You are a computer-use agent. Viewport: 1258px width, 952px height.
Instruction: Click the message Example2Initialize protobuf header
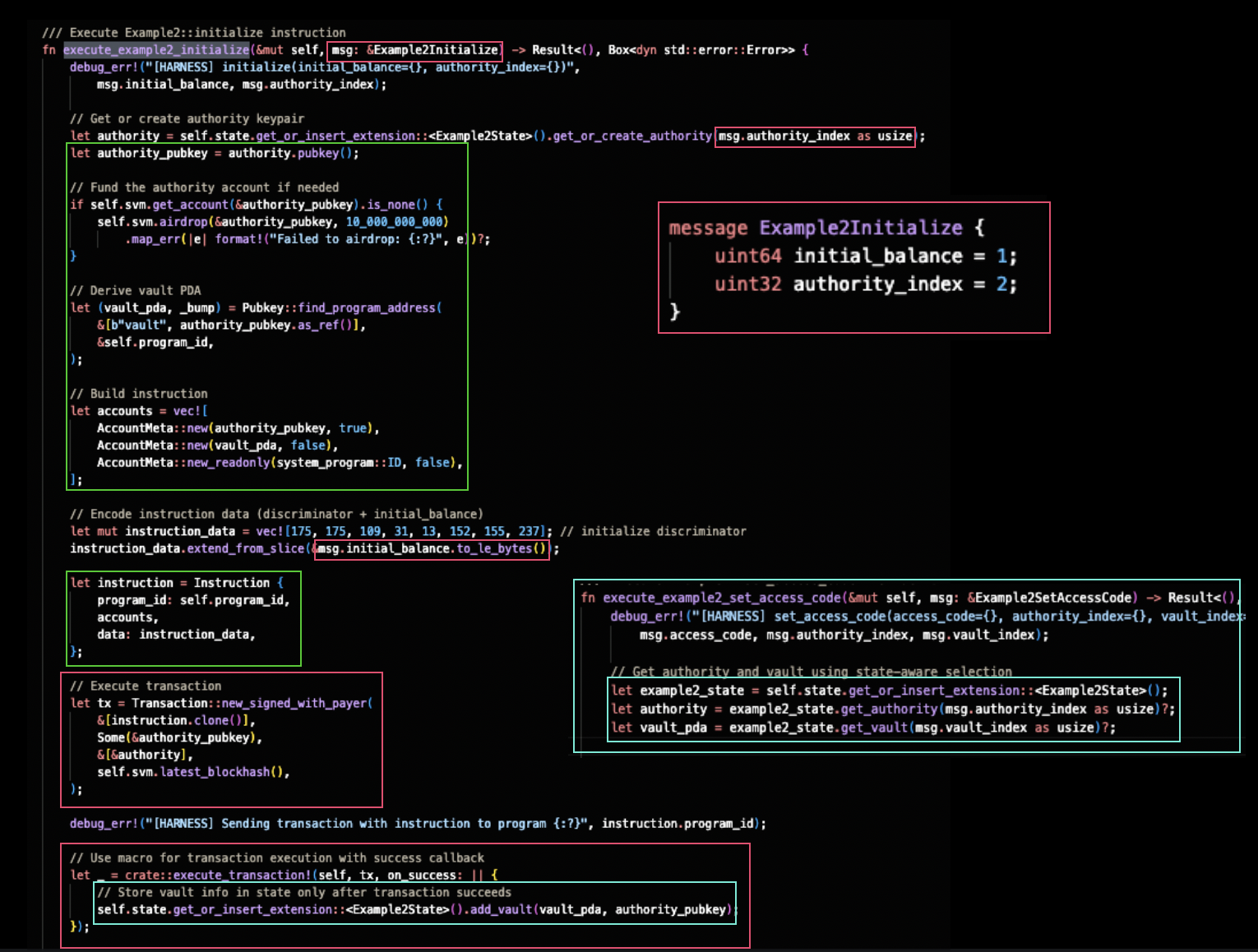826,228
